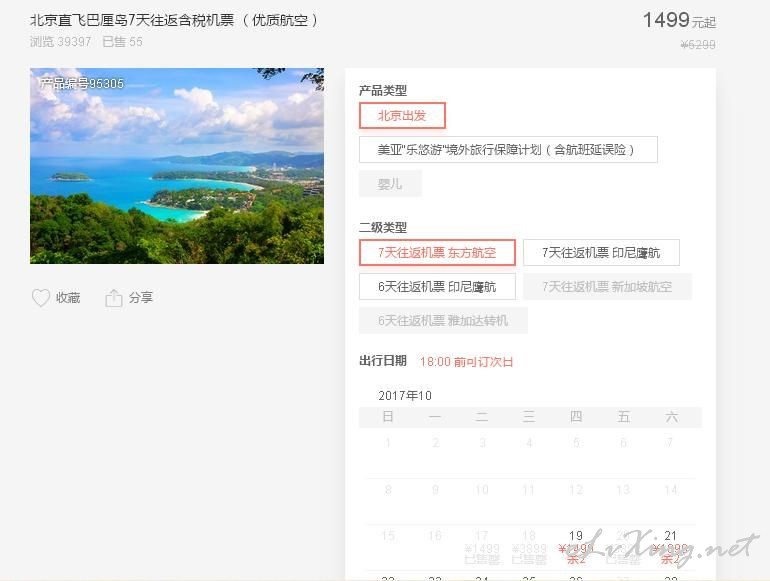Screen dimensions: 770x581
Task: Choose 7天往返机票 印尼鹰航
Action: (x=601, y=252)
